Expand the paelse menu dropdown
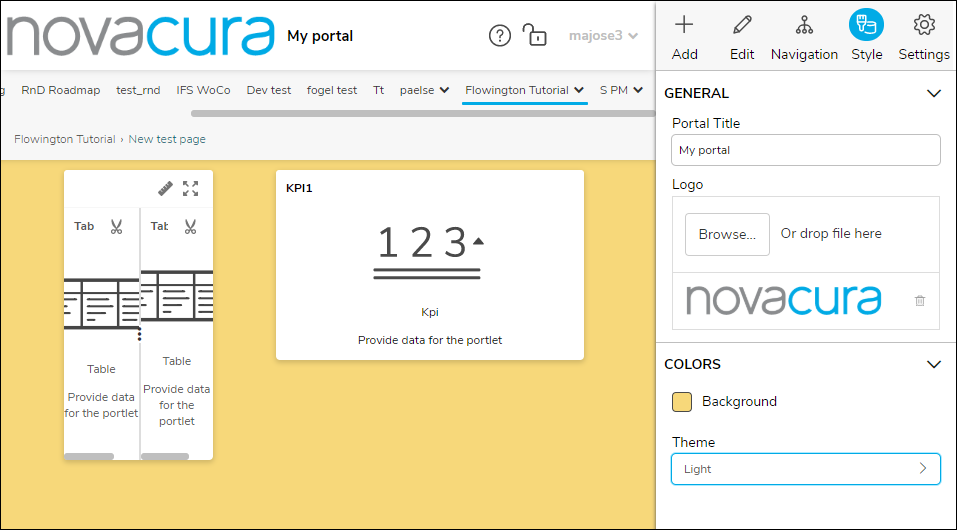 pos(425,90)
